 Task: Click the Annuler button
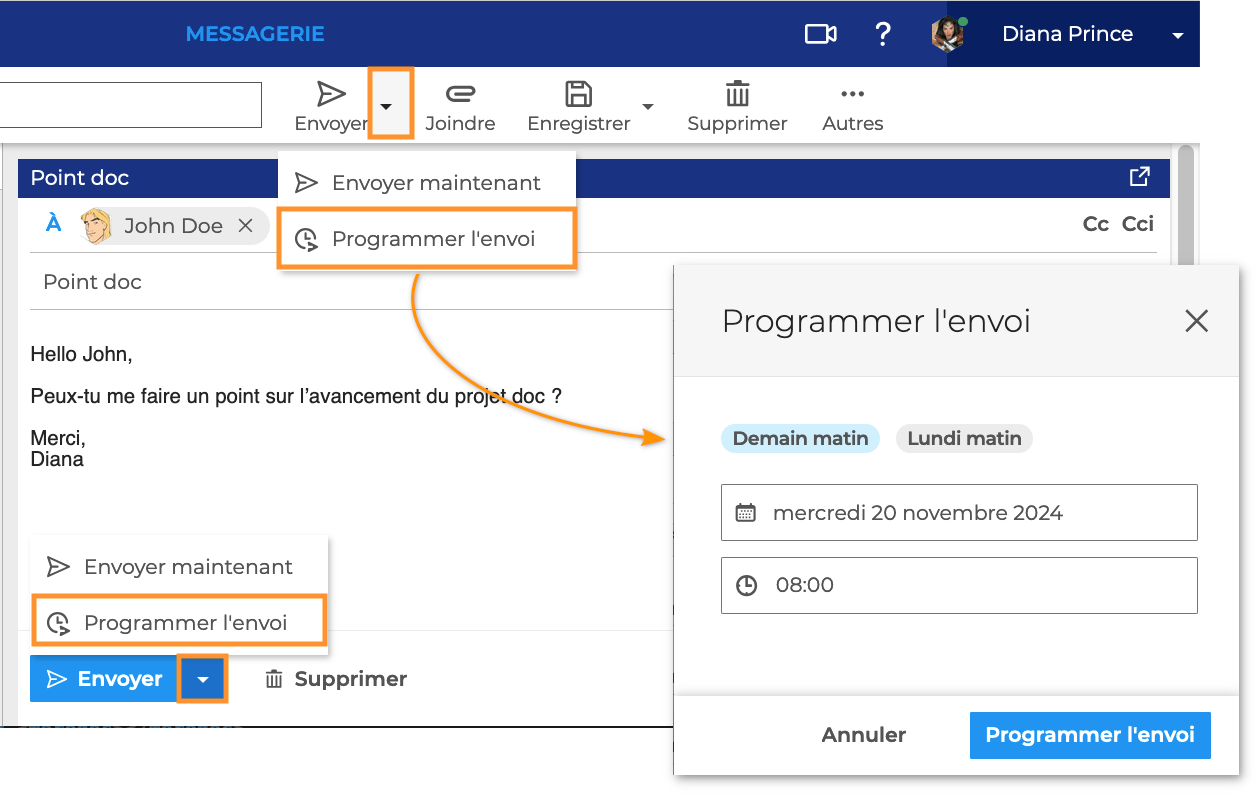coord(863,735)
